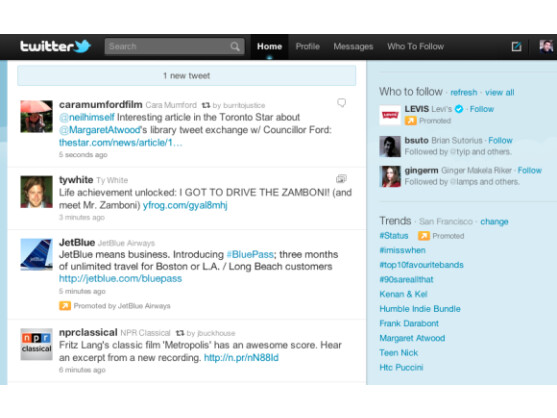557x418 pixels.
Task: Click the verified badge next to Levi's
Action: click(x=459, y=109)
